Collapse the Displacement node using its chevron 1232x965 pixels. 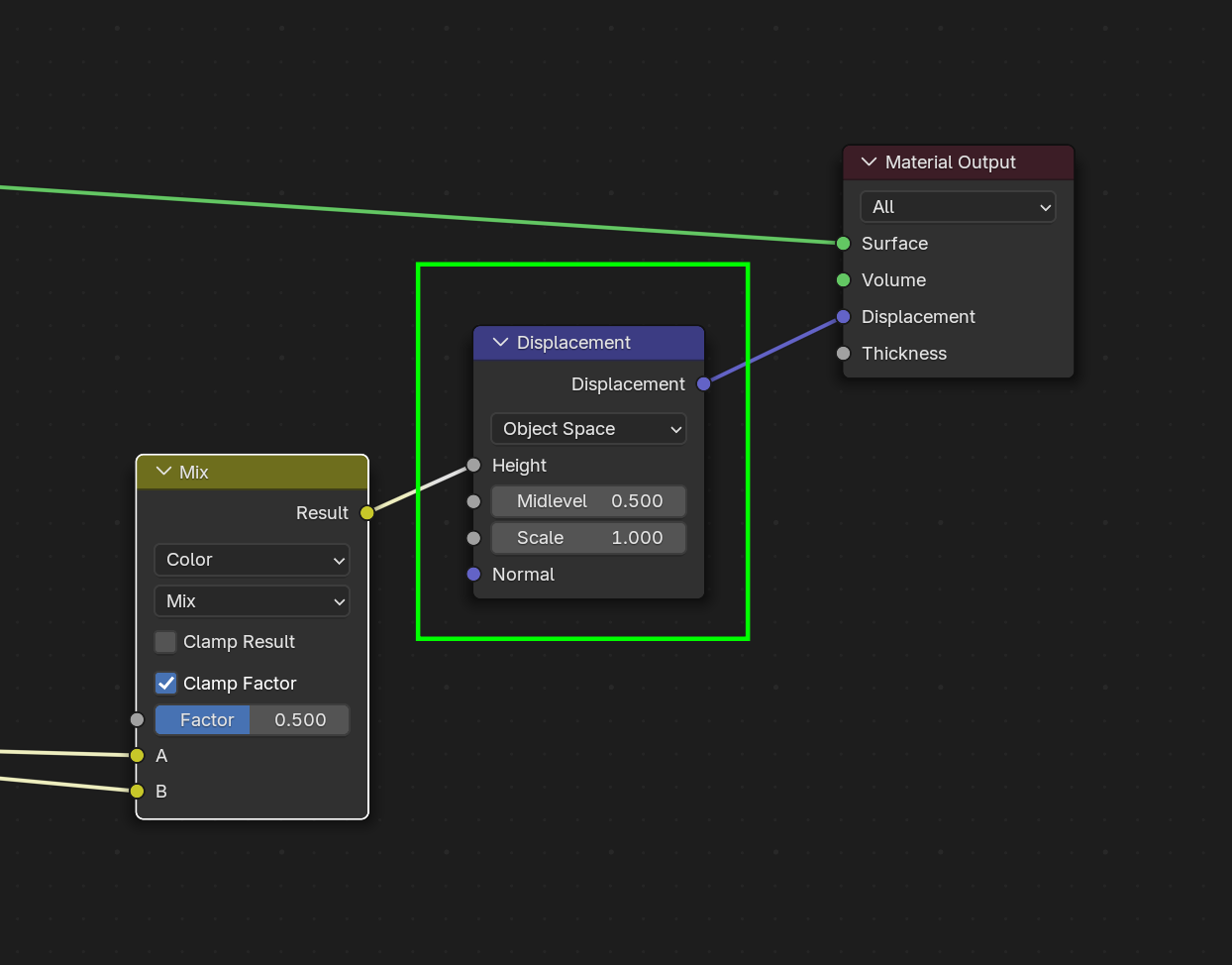click(x=500, y=342)
